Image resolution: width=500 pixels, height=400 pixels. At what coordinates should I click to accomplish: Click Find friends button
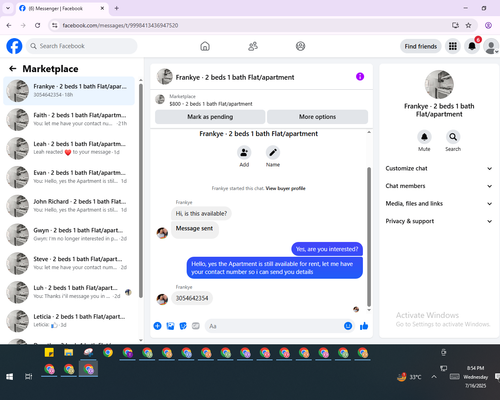[x=421, y=46]
